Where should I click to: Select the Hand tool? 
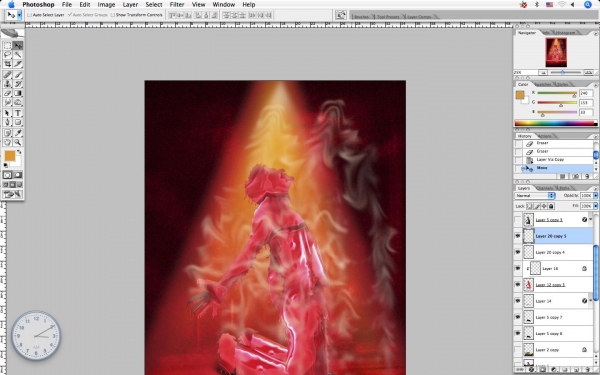(x=7, y=142)
